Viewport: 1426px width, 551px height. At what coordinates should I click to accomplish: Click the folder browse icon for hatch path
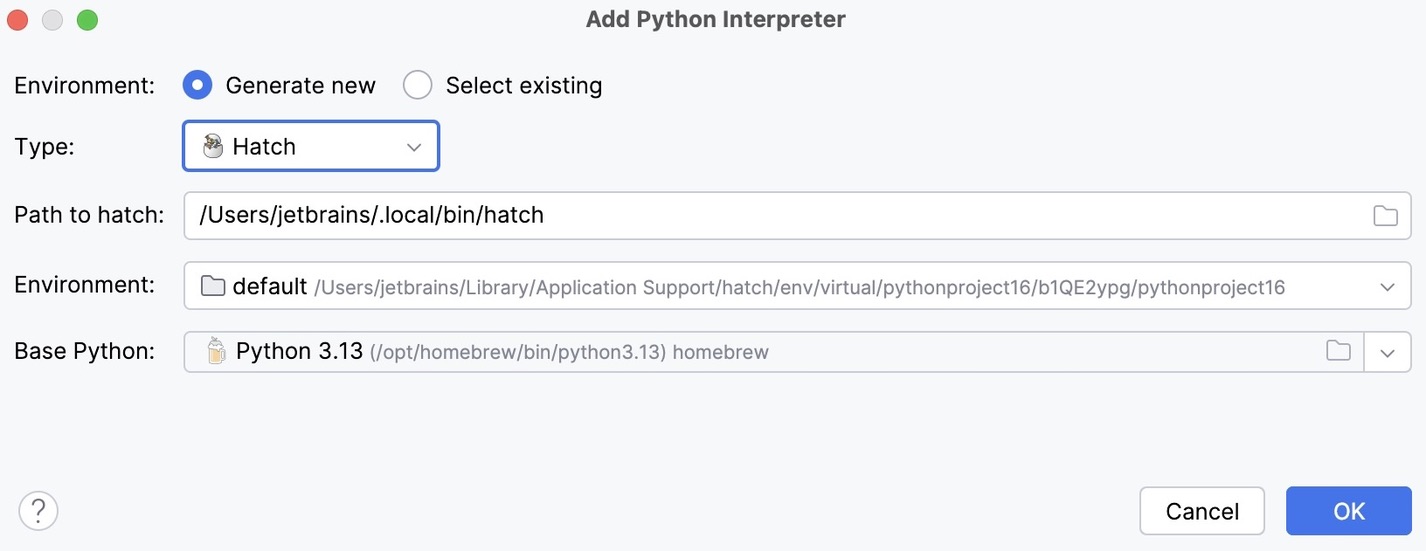(x=1385, y=216)
